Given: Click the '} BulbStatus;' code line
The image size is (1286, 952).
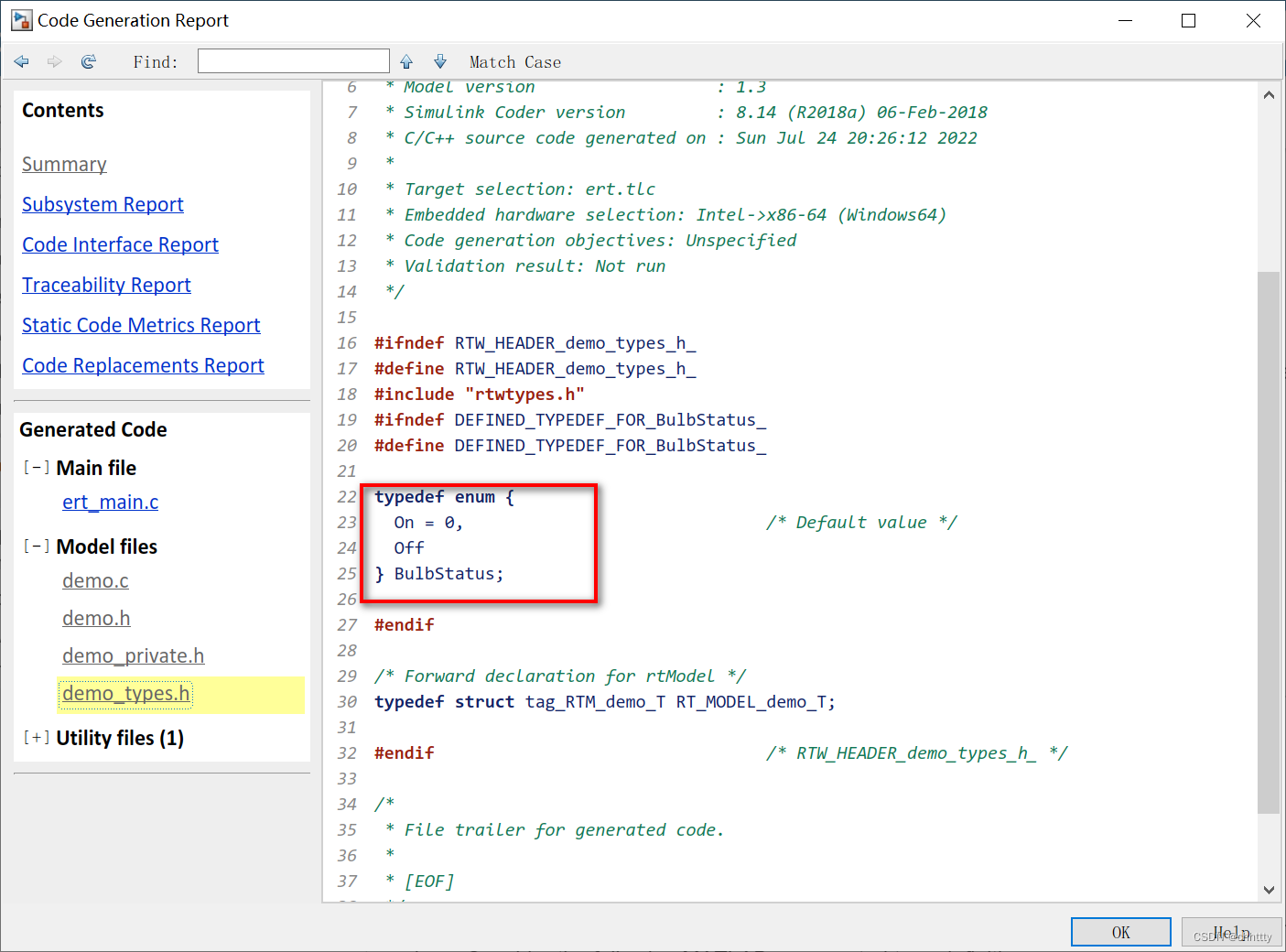Looking at the screenshot, I should 439,574.
